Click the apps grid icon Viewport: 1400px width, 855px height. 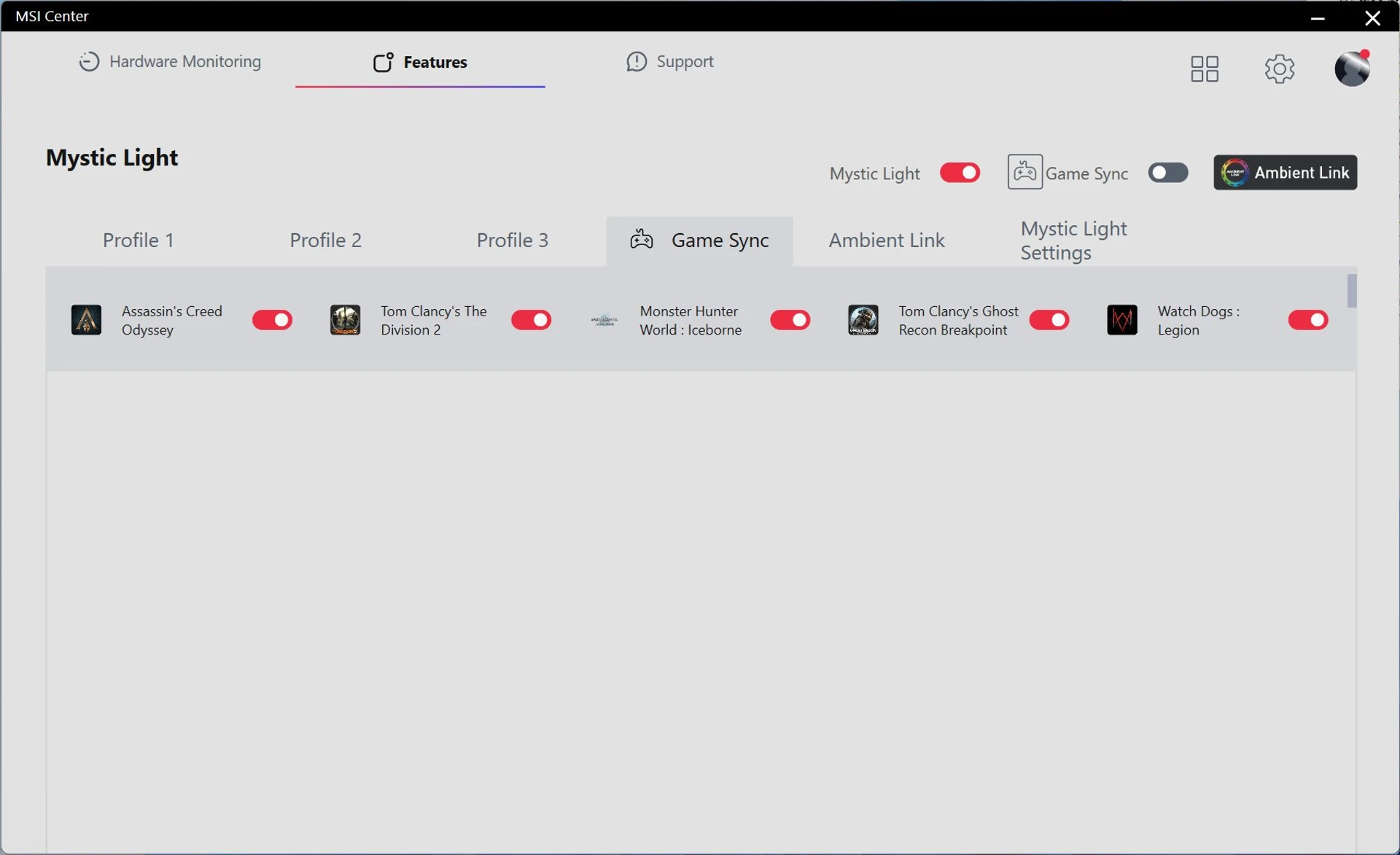coord(1205,69)
